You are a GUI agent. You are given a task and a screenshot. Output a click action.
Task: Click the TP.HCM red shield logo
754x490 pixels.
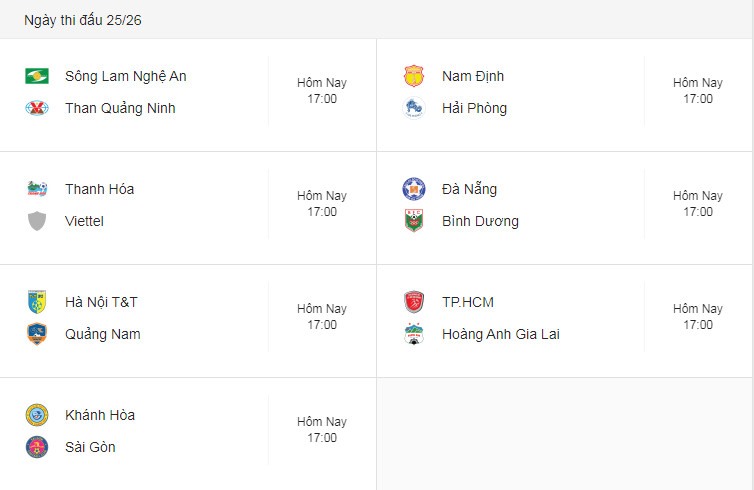(414, 302)
